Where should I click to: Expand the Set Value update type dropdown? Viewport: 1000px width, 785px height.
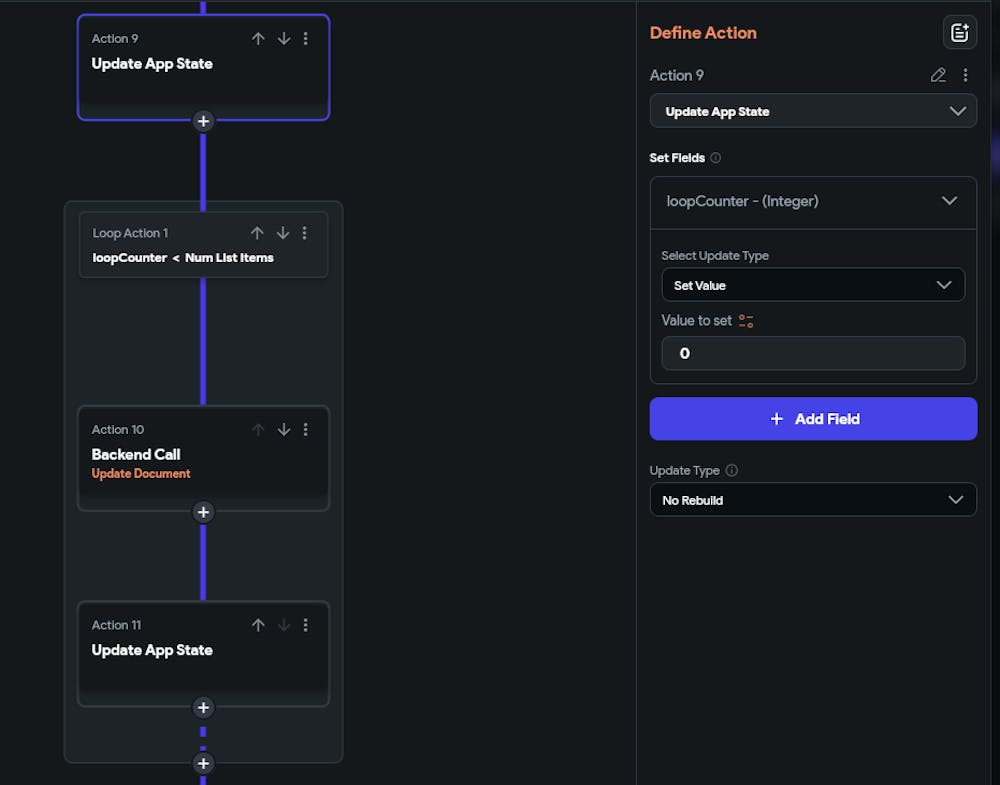(x=813, y=285)
